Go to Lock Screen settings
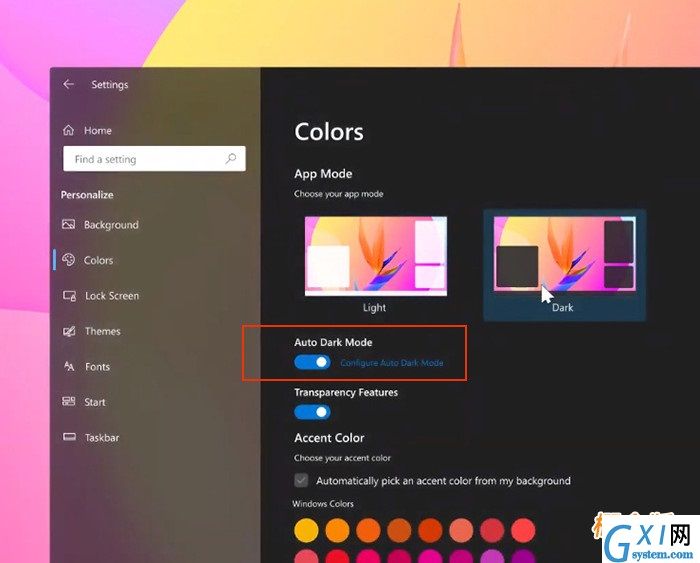The image size is (700, 563). 112,296
